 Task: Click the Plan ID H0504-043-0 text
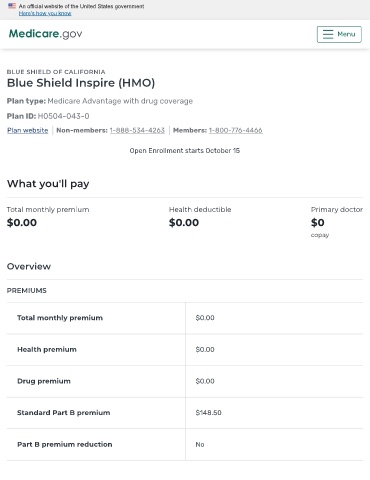pos(48,116)
